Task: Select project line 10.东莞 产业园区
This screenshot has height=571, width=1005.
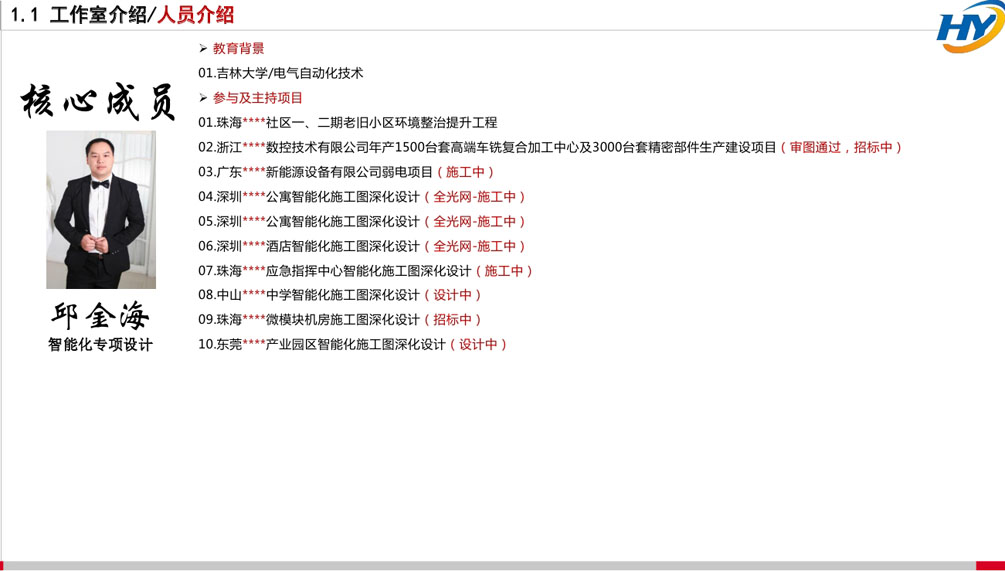Action: pos(352,344)
